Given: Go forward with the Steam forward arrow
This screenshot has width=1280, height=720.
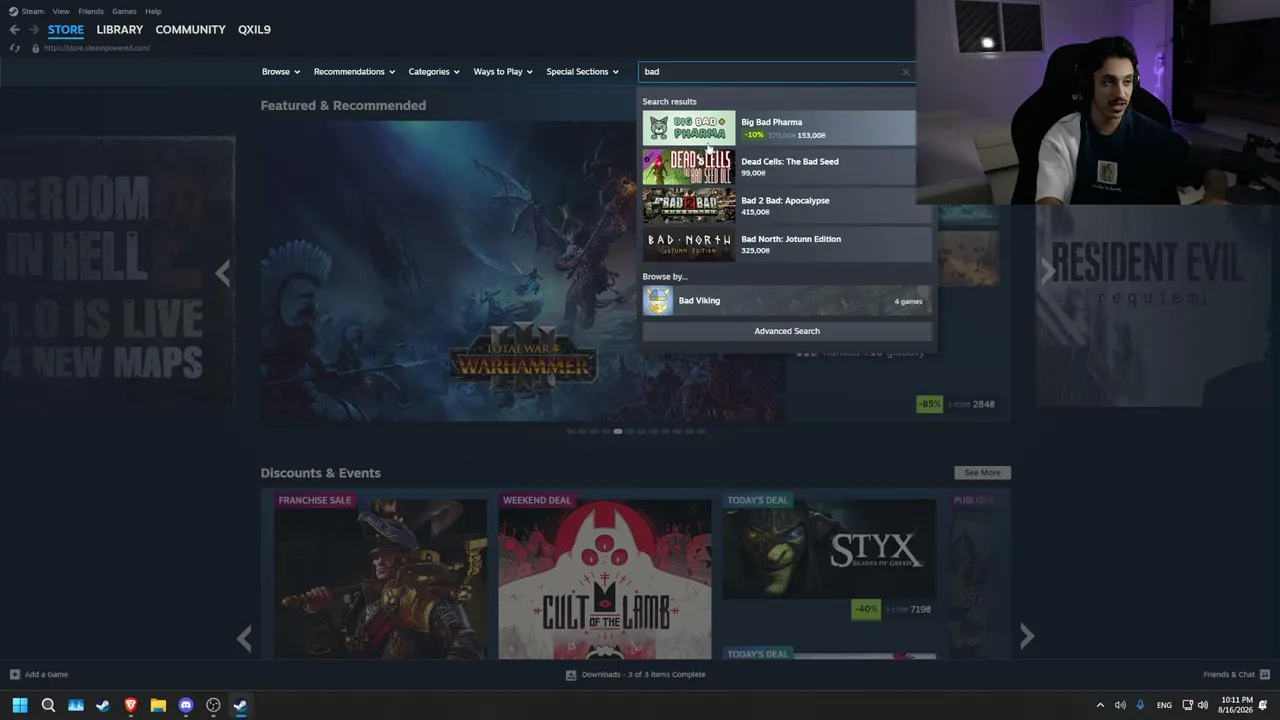Looking at the screenshot, I should (x=34, y=30).
